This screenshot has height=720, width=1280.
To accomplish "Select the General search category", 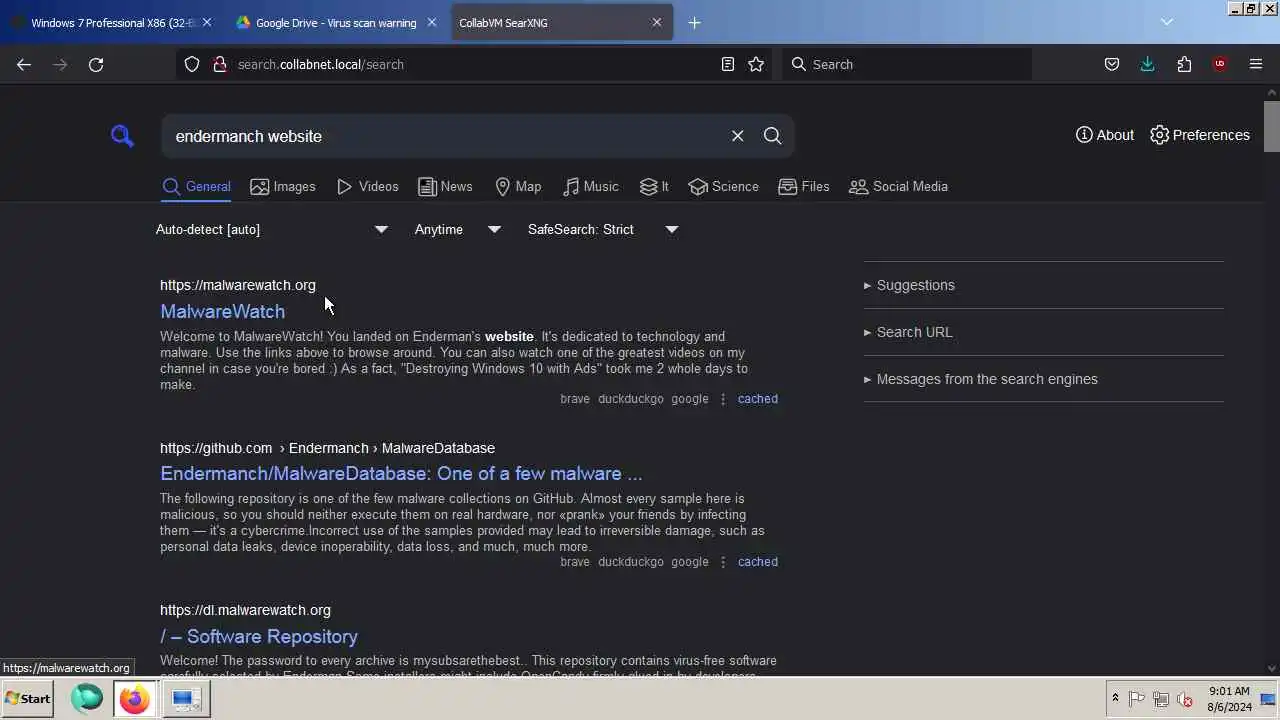I will click(x=196, y=186).
